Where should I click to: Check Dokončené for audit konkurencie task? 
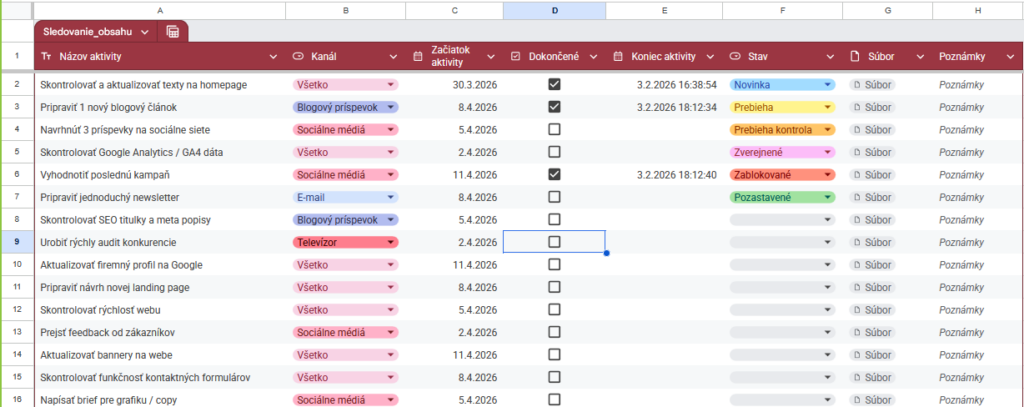(x=554, y=242)
